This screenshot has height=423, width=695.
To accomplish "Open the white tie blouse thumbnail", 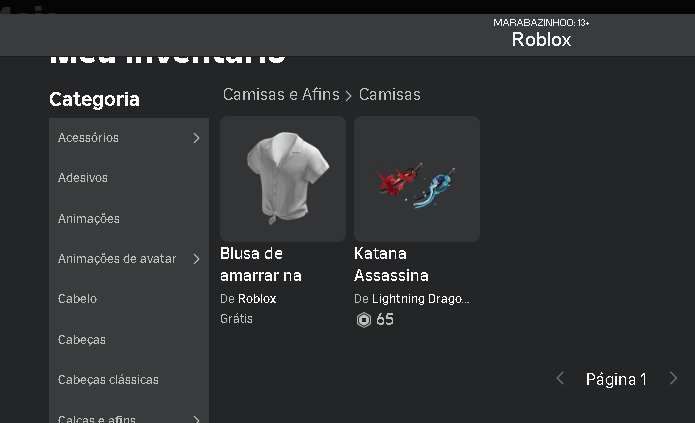I will coord(283,179).
